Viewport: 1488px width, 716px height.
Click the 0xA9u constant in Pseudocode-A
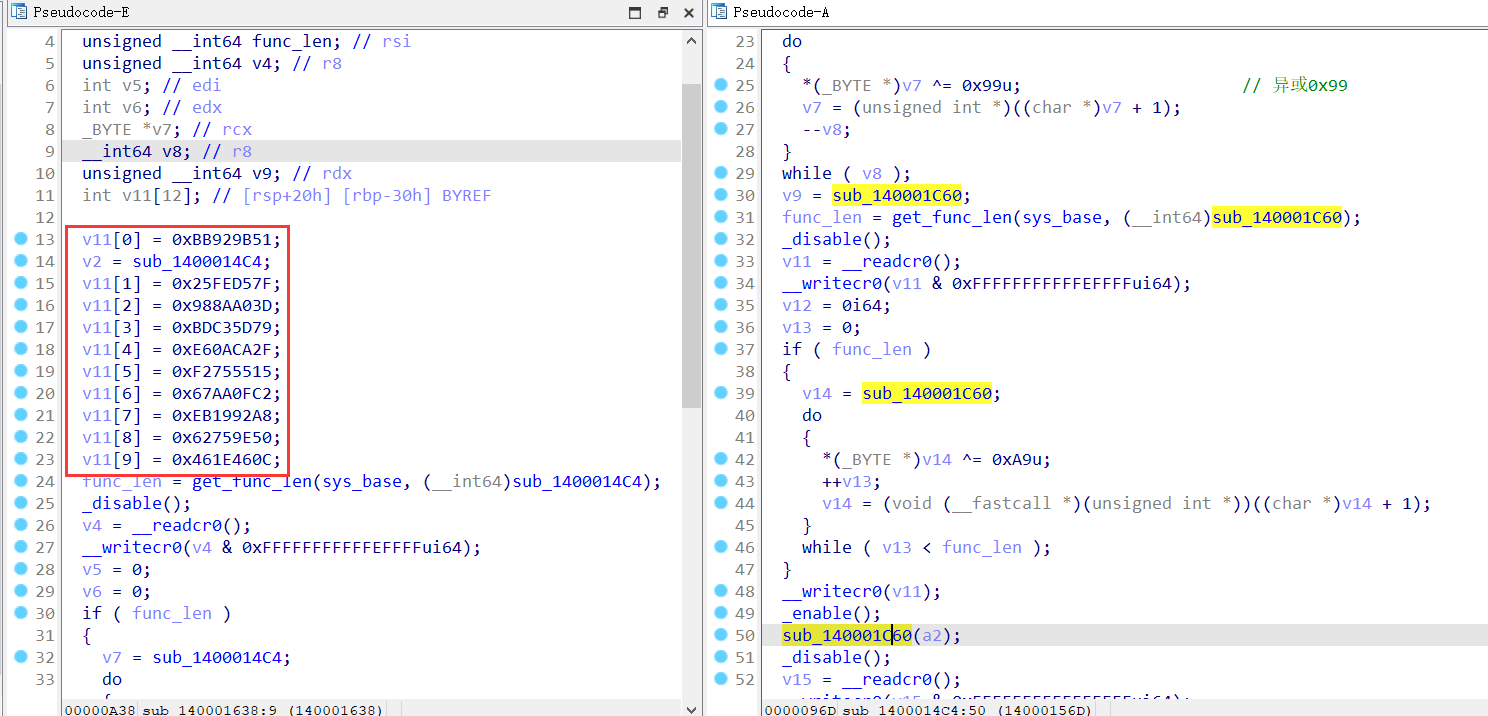point(1017,459)
